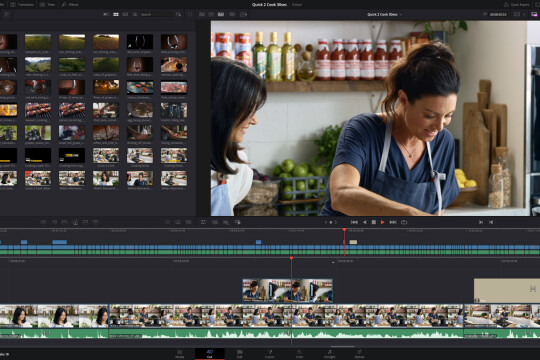Select the cooking clip on the upper video track
This screenshot has width=540, height=360.
pos(288,290)
